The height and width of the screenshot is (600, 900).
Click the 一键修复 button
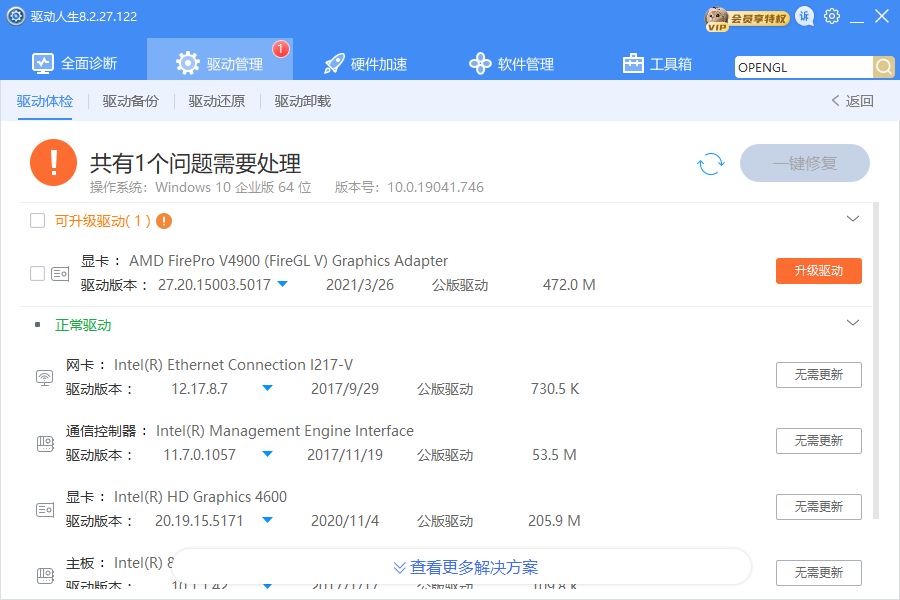click(805, 163)
